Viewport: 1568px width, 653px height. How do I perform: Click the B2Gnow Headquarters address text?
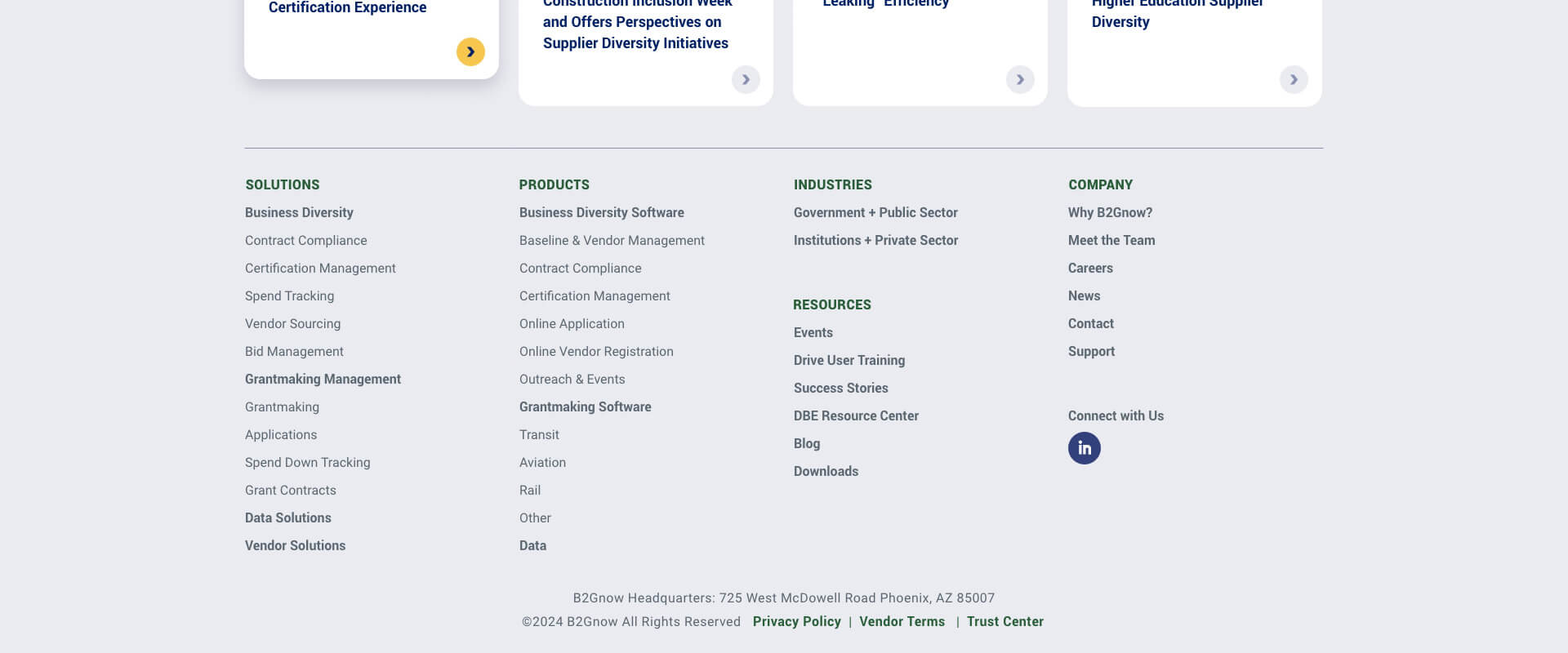(784, 597)
